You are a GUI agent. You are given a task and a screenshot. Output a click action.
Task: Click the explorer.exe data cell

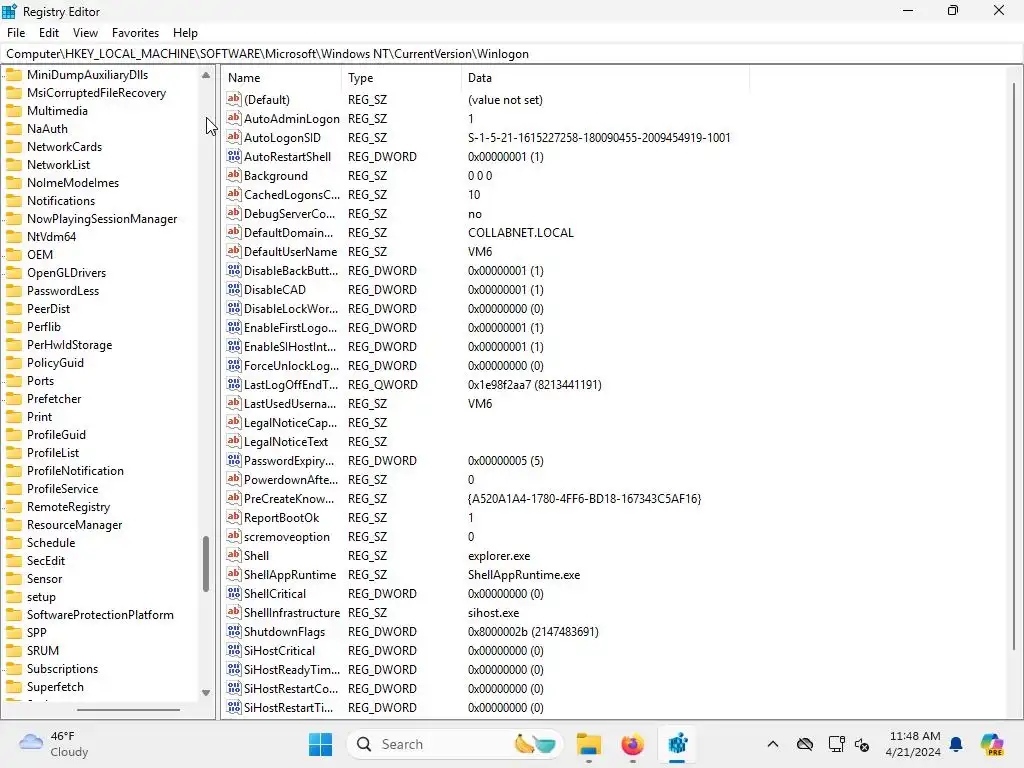499,556
